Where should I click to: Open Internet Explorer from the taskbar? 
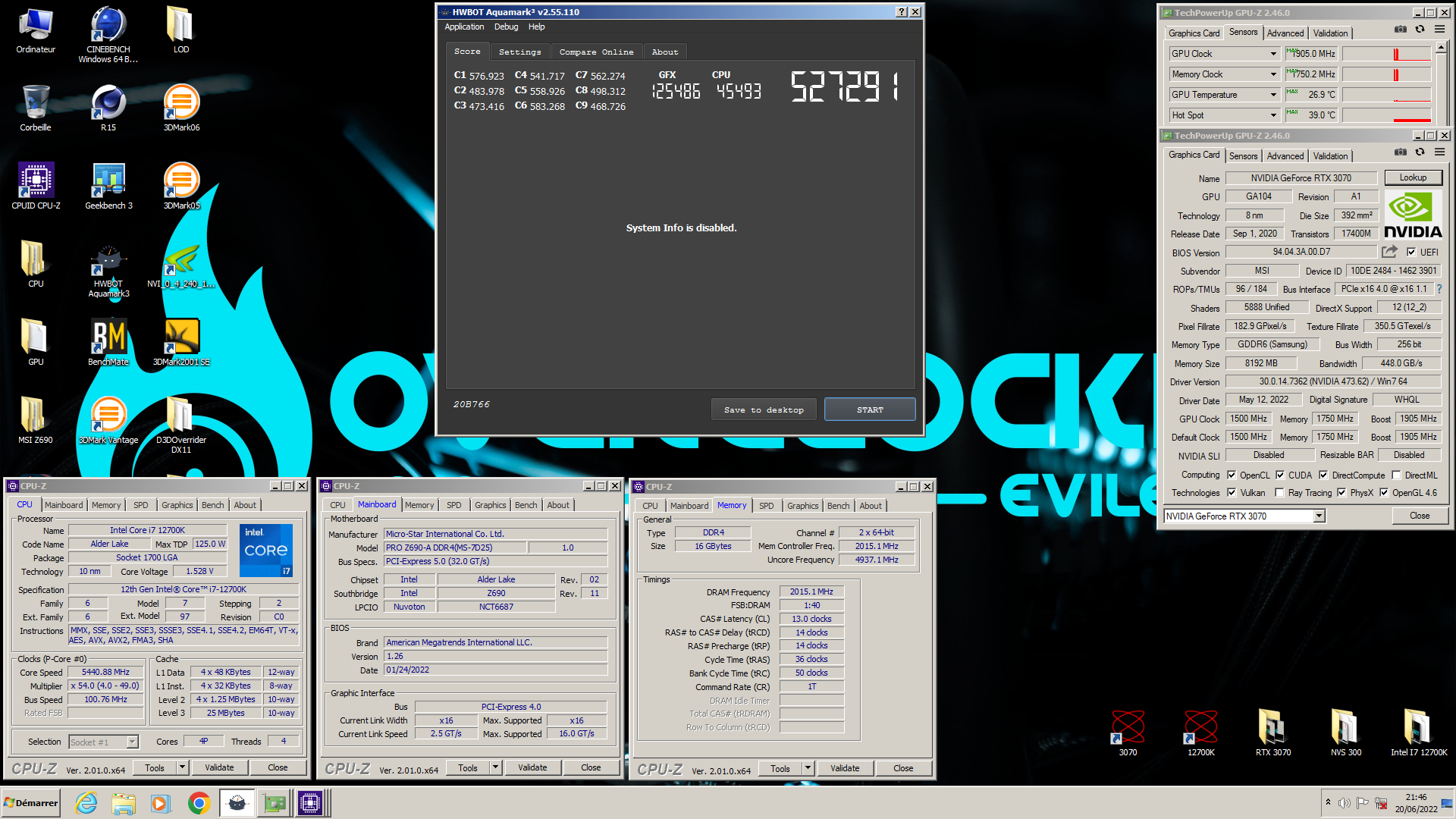[86, 803]
